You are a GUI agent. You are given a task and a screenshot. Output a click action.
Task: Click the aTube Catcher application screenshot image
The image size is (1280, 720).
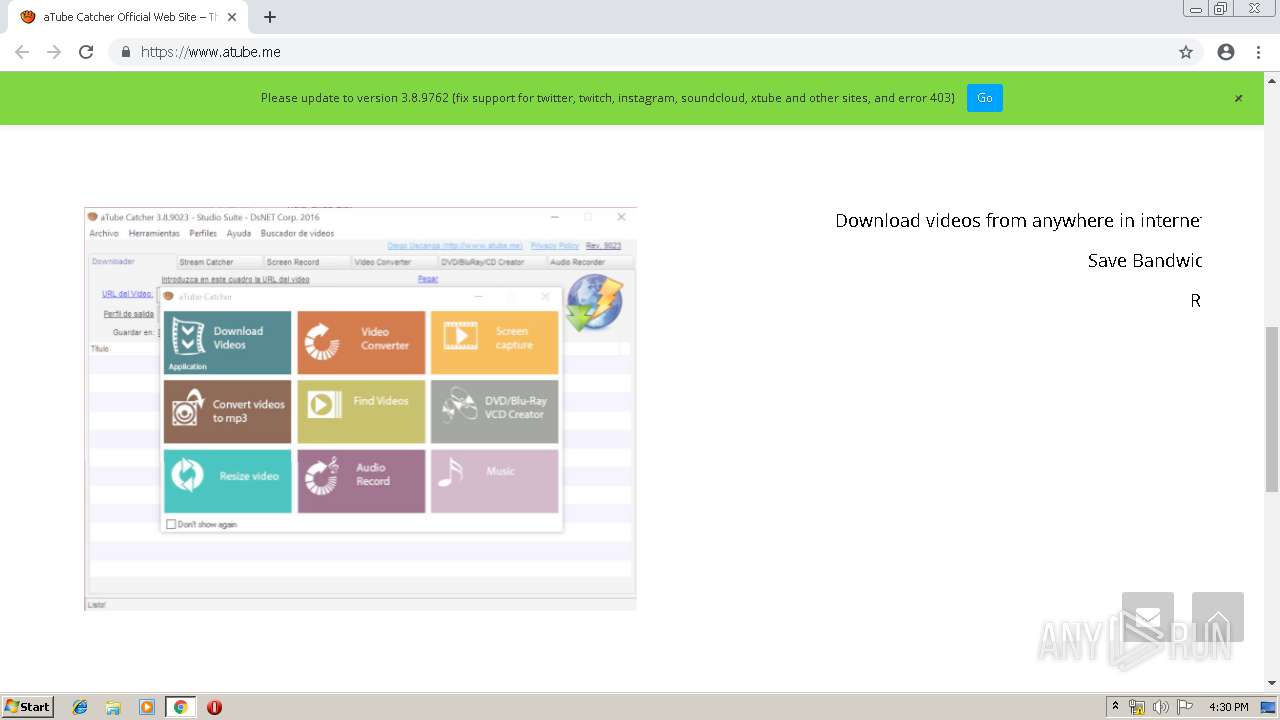click(360, 408)
